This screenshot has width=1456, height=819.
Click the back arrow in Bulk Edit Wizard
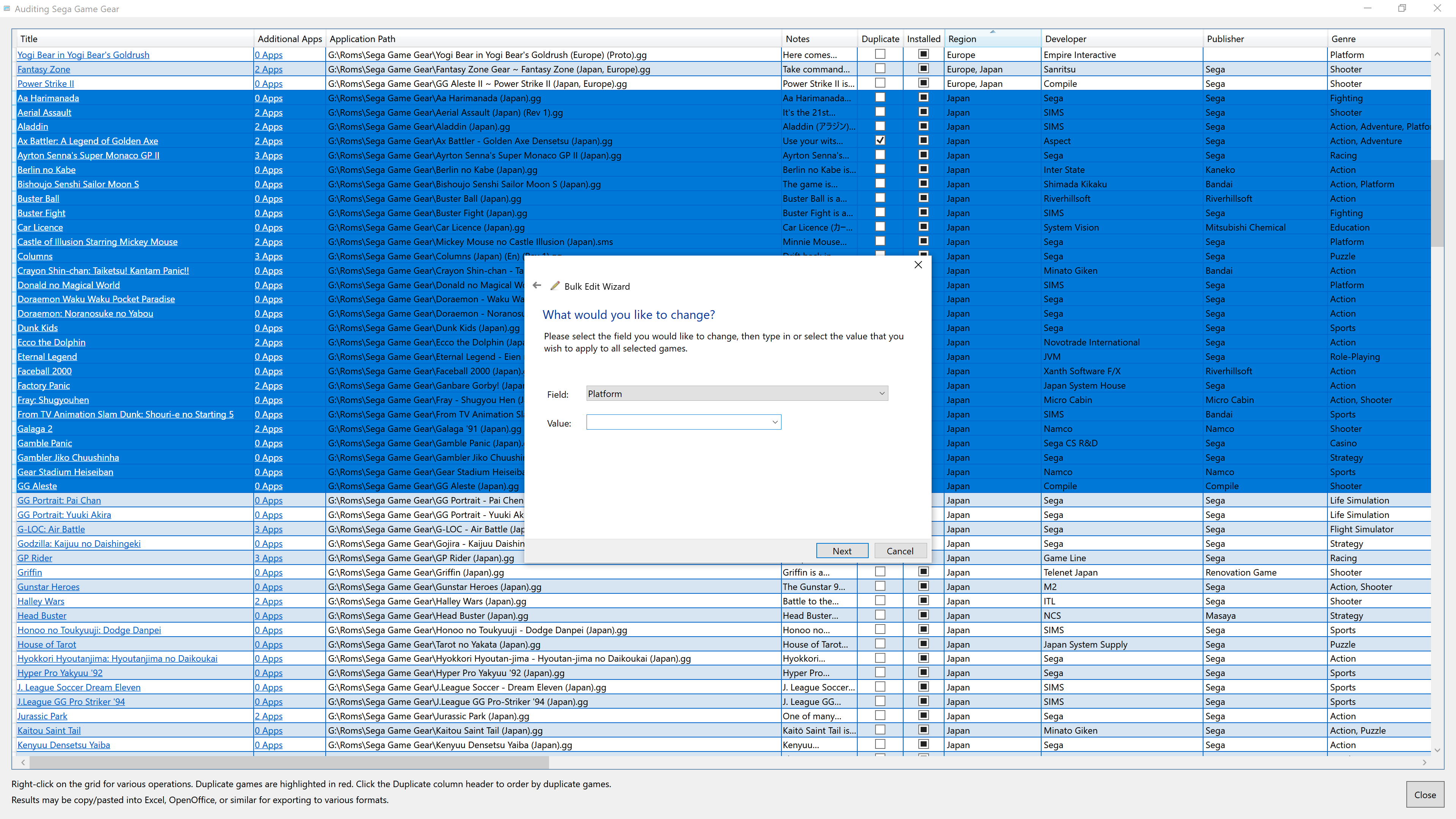pos(537,286)
